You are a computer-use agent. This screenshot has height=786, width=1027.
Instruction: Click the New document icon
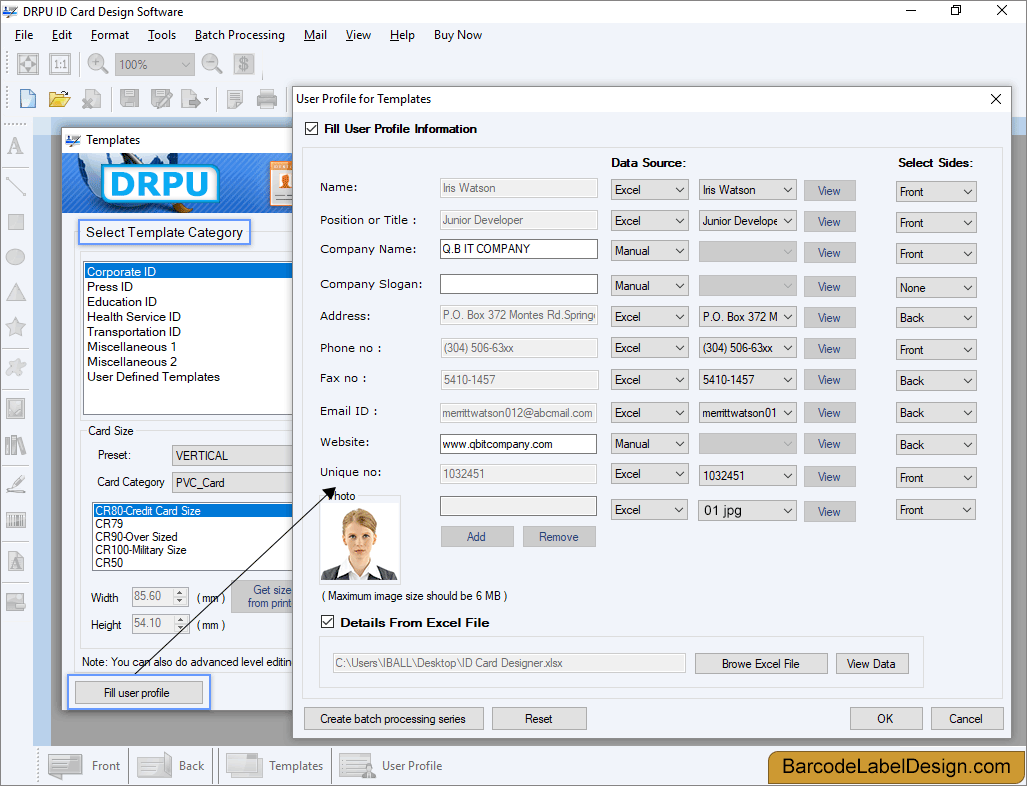28,99
